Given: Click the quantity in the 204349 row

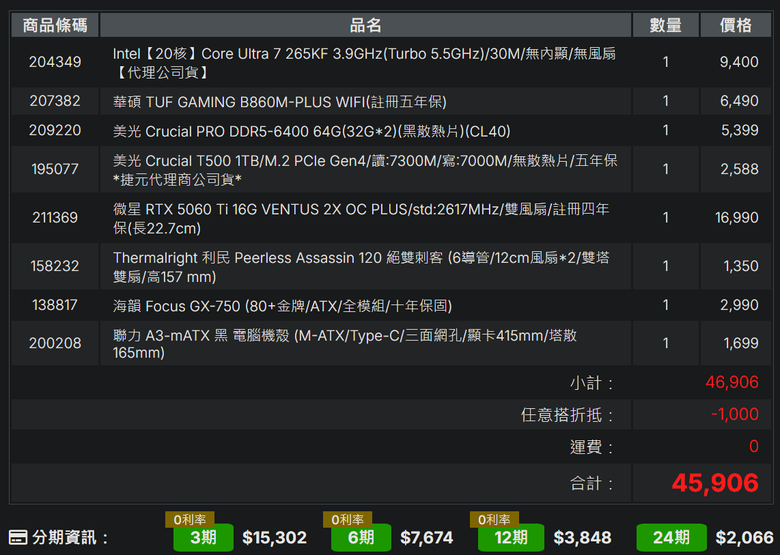Looking at the screenshot, I should pos(666,62).
